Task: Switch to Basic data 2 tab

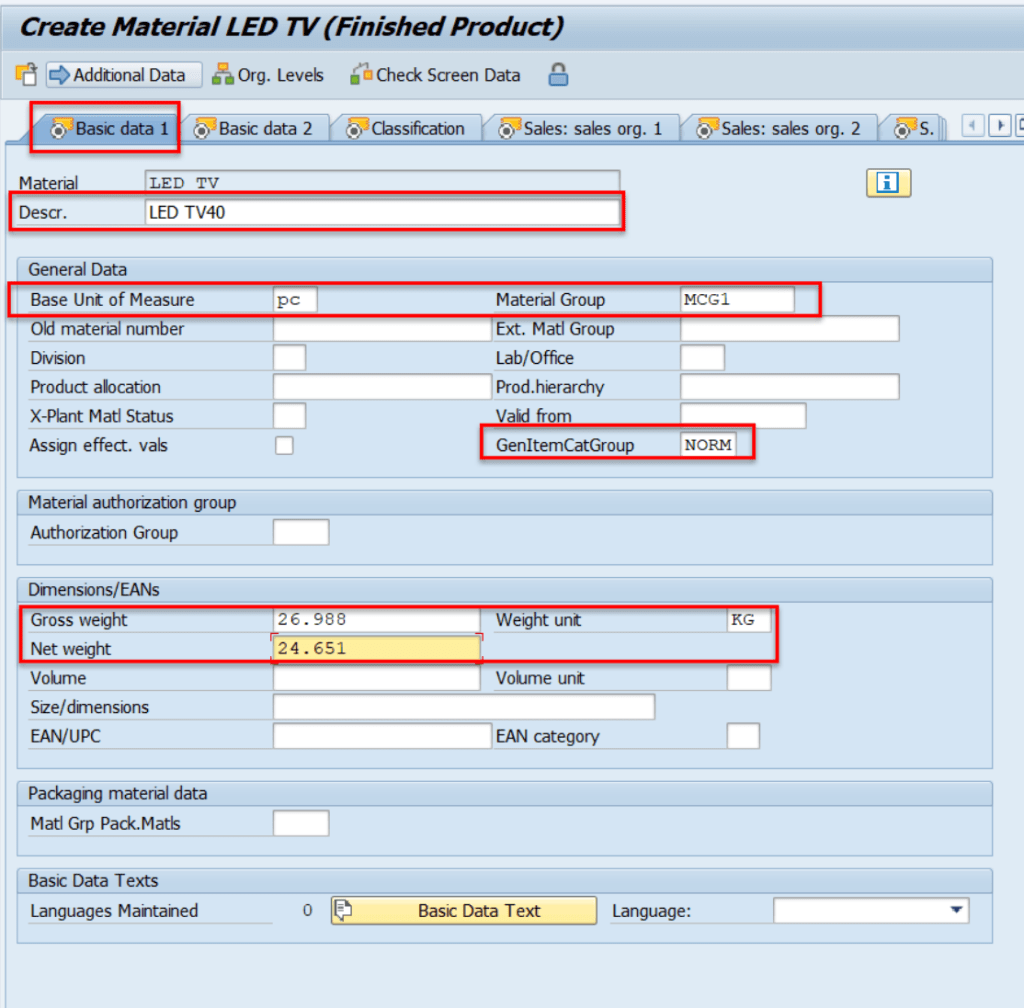Action: point(254,129)
